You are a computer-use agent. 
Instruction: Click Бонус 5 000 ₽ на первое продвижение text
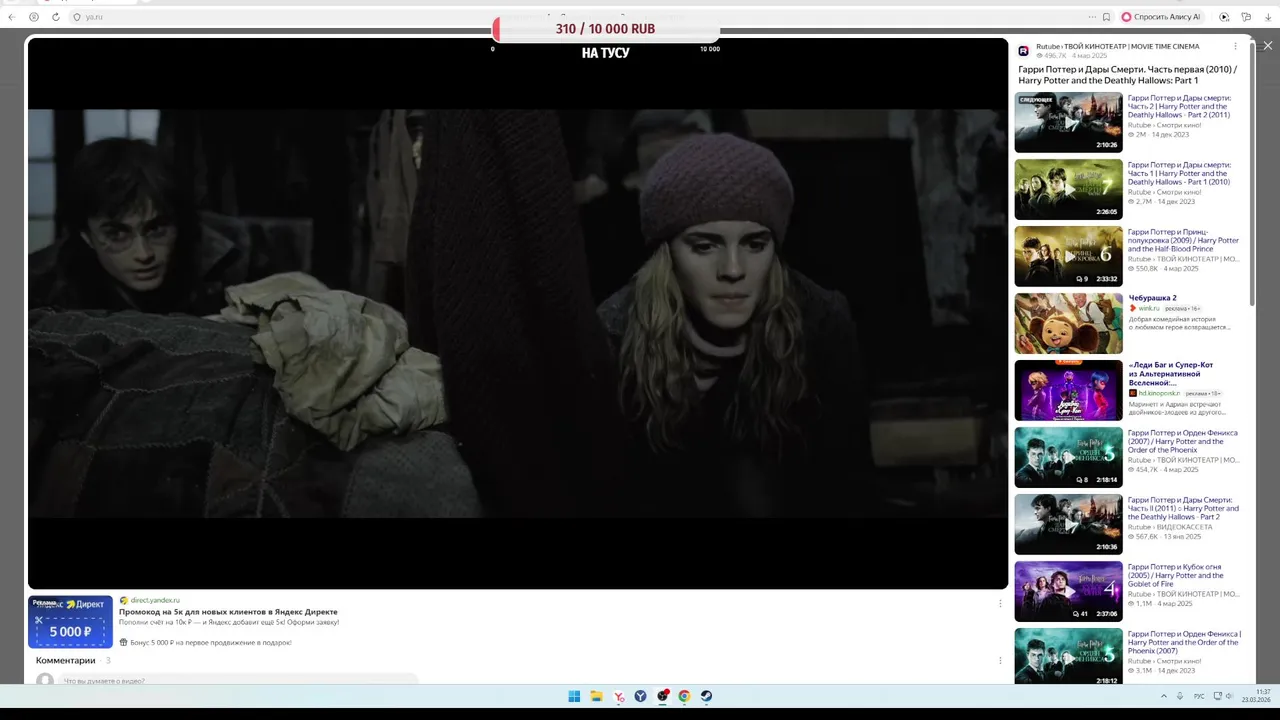210,643
